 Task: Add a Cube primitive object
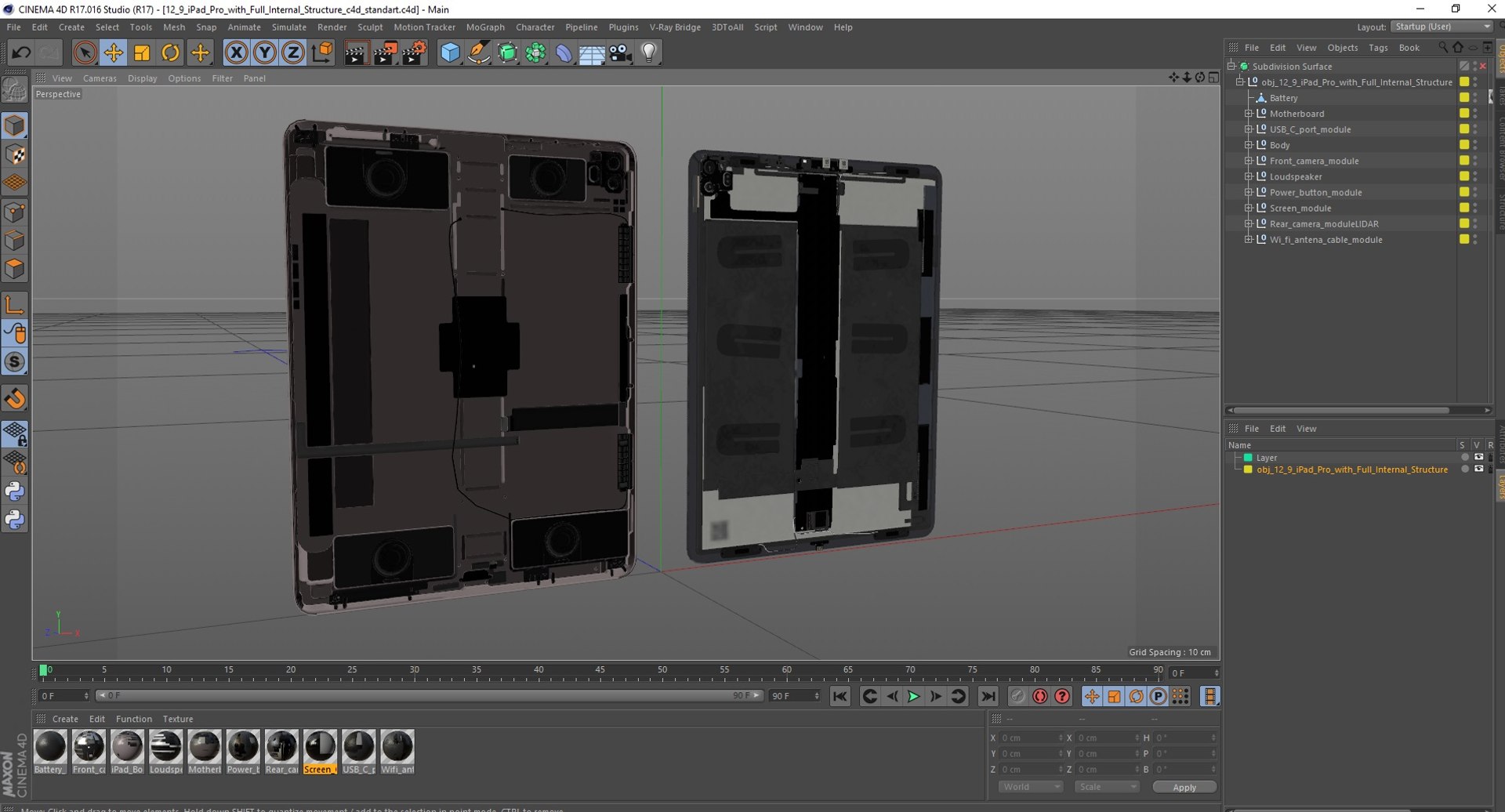(450, 53)
